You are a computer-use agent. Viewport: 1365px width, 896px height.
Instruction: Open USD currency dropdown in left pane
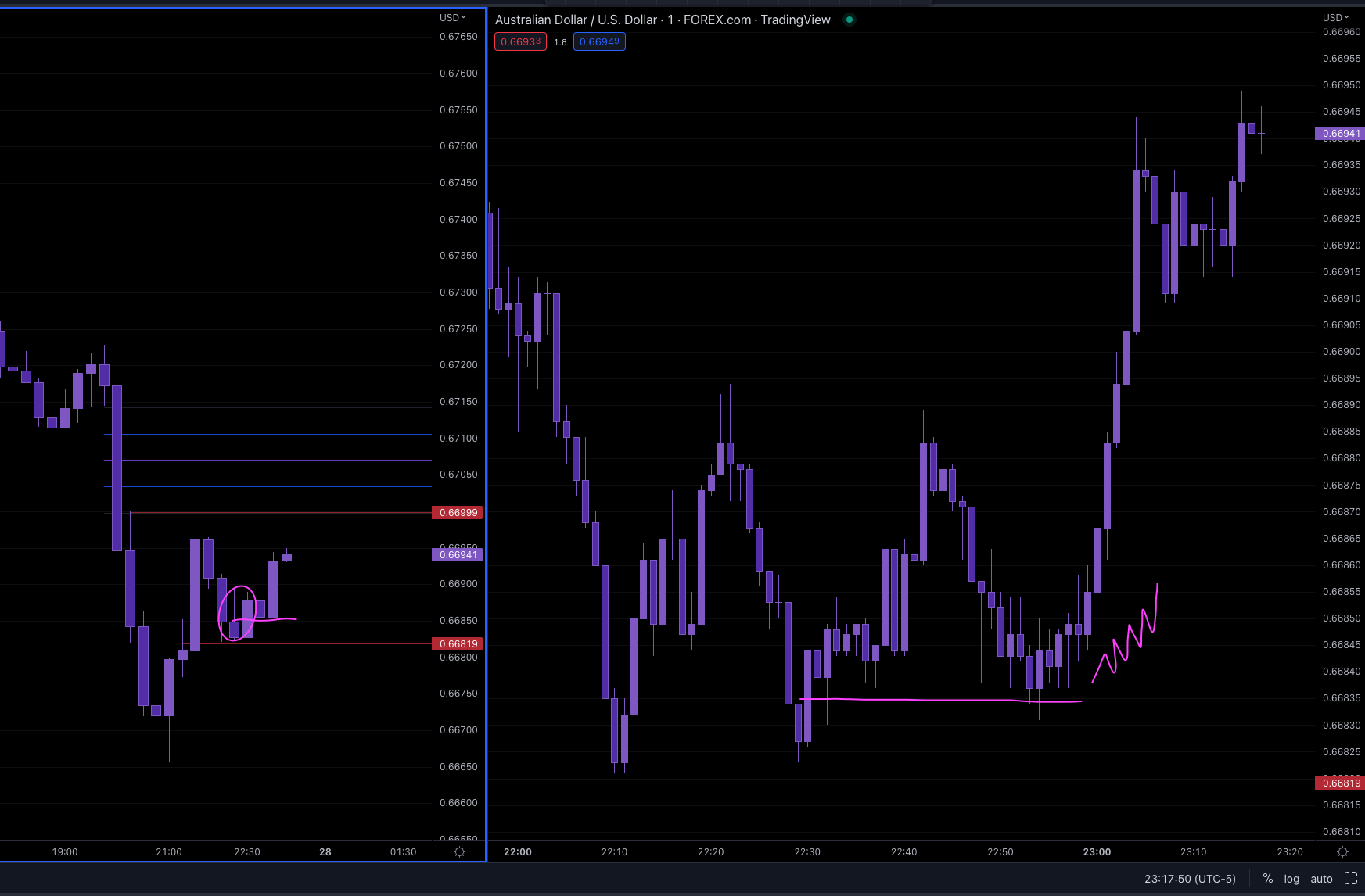tap(452, 17)
